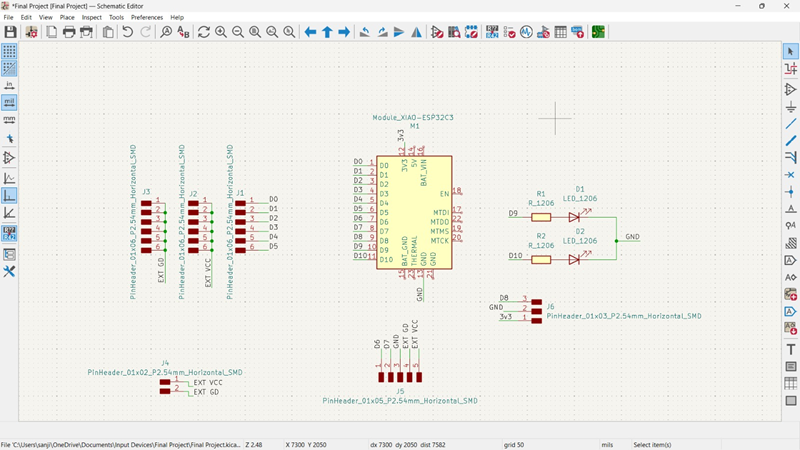The height and width of the screenshot is (450, 800).
Task: Select the D2 LED symbol
Action: (574, 260)
